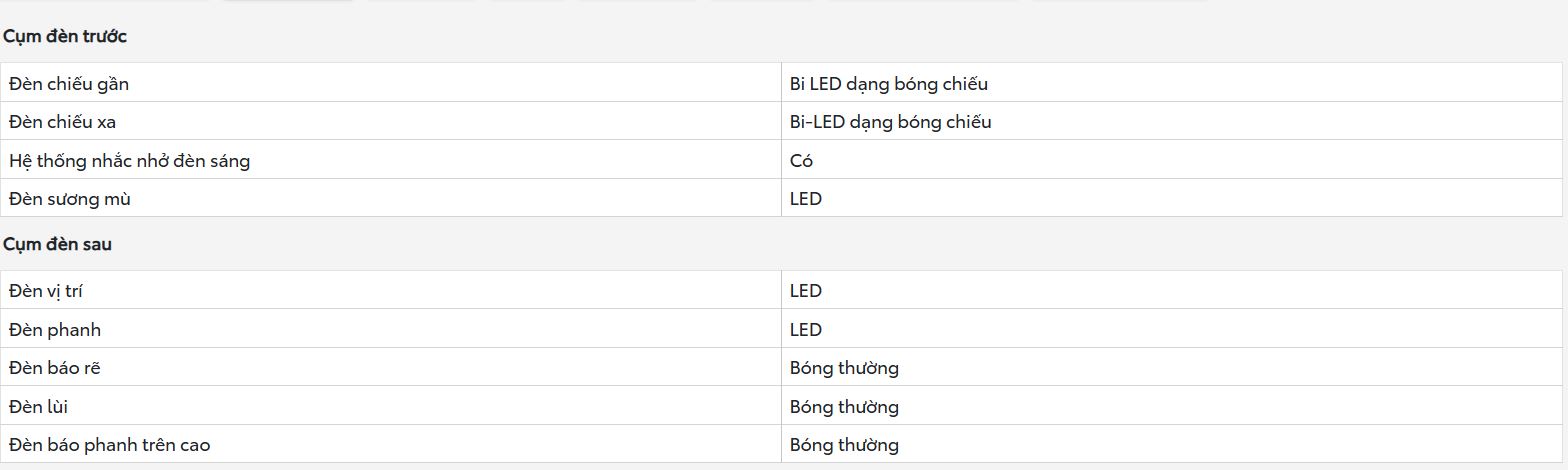Click the LED value for 'Đèn vị trí'
This screenshot has width=1568, height=470.
806,292
